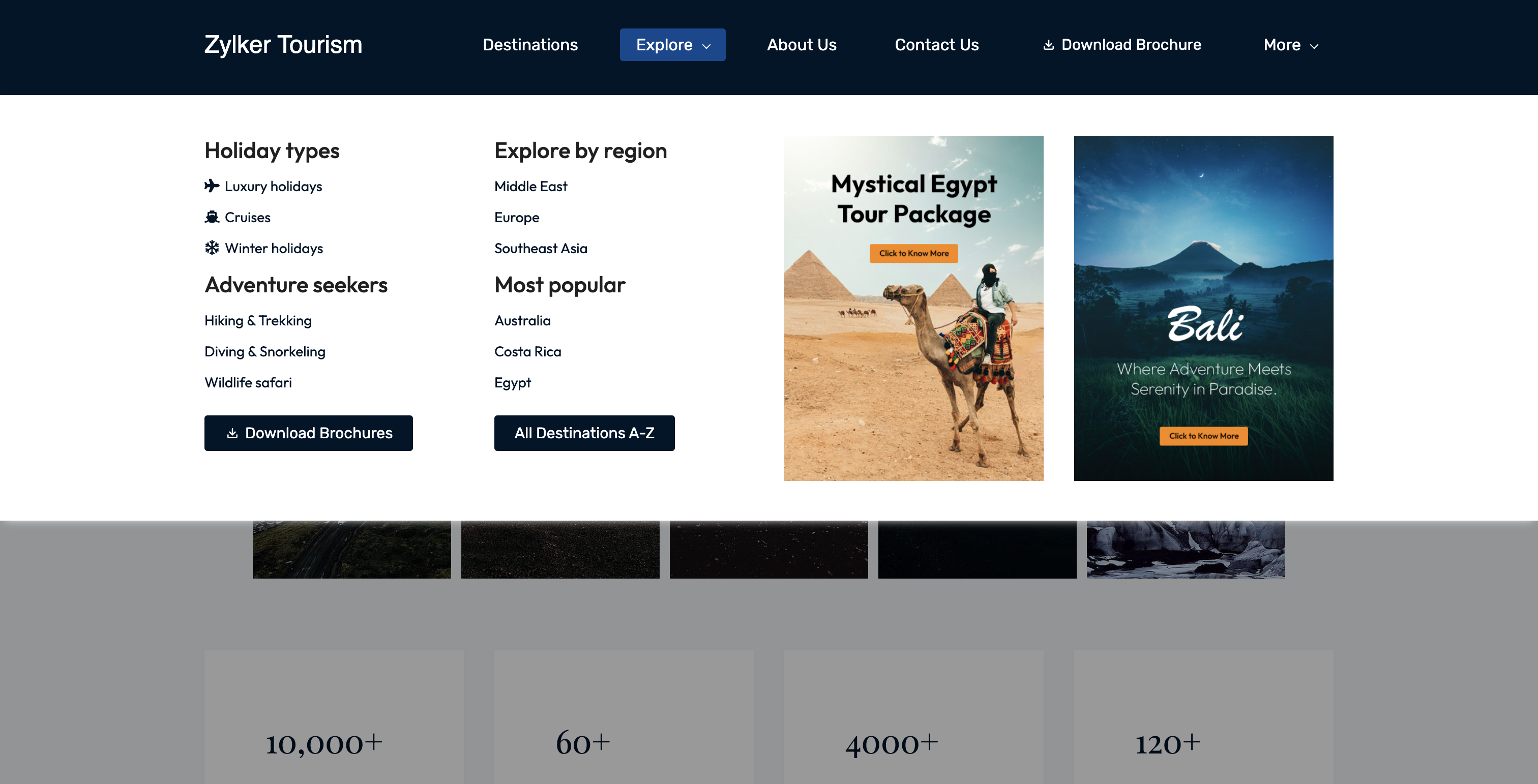This screenshot has width=1538, height=784.
Task: Go to the About Us page
Action: [x=801, y=45]
